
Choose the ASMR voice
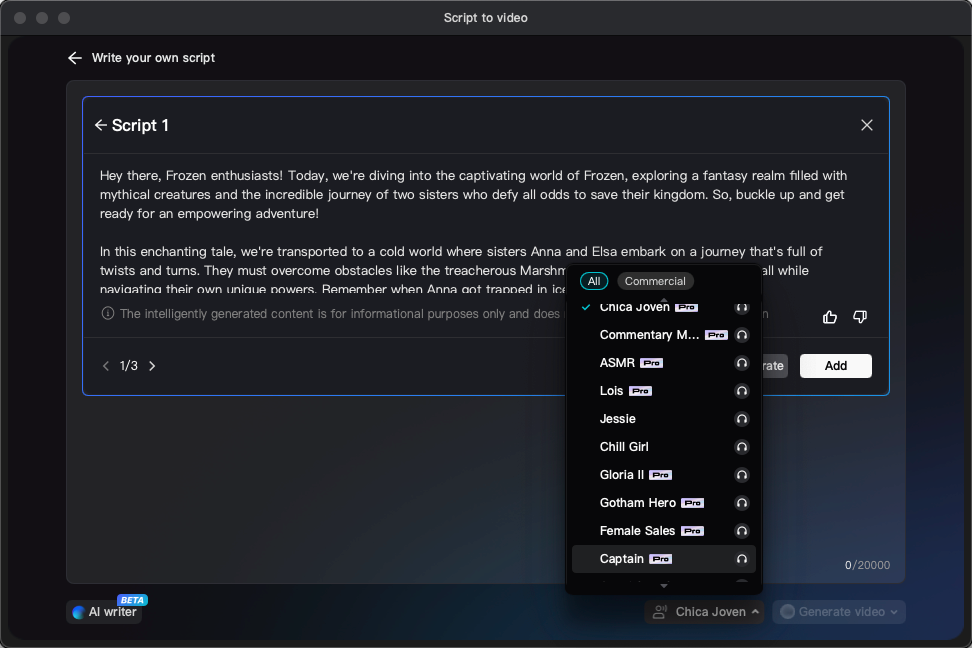664,363
